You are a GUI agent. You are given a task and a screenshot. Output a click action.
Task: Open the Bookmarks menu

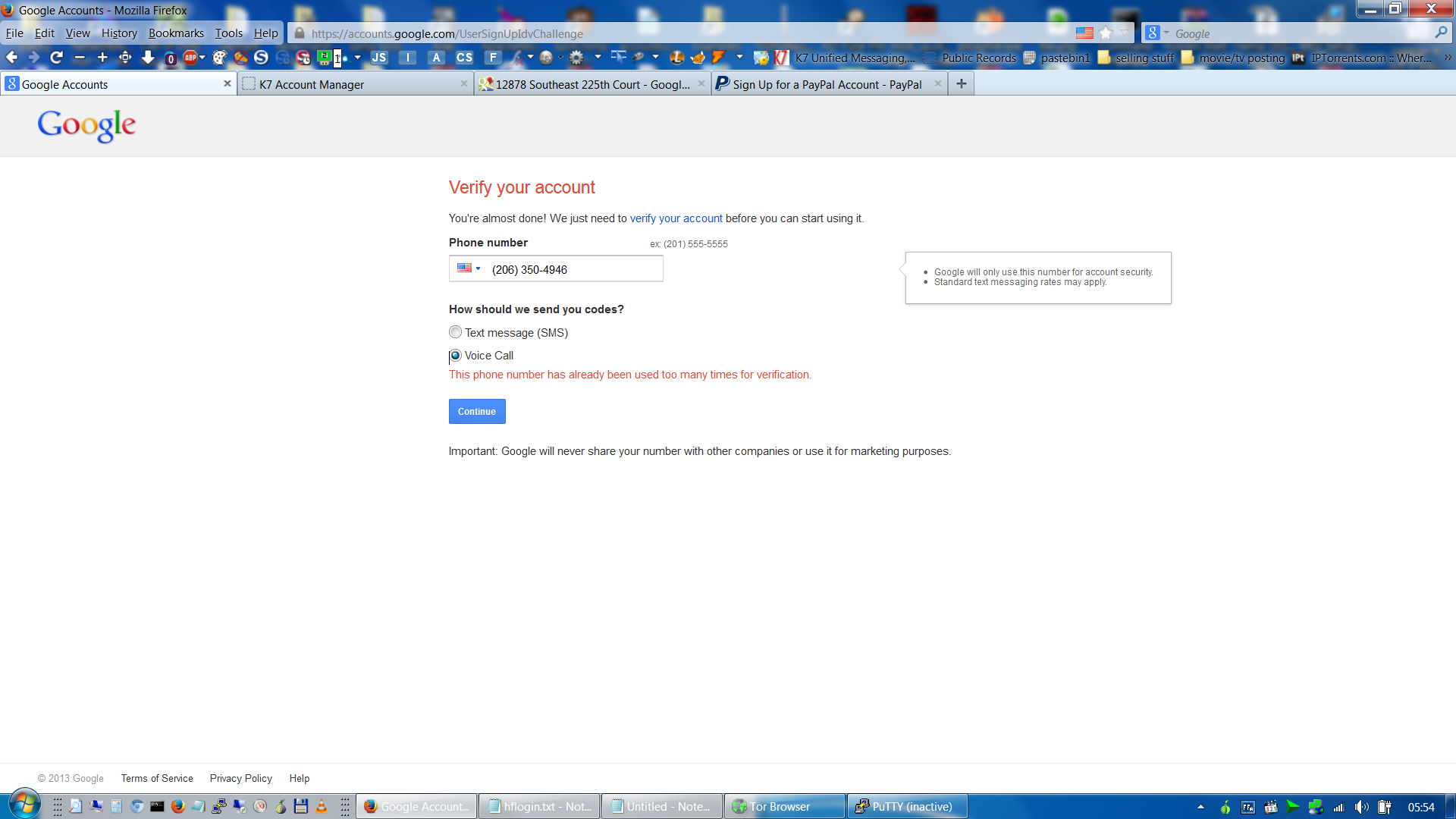(x=176, y=33)
